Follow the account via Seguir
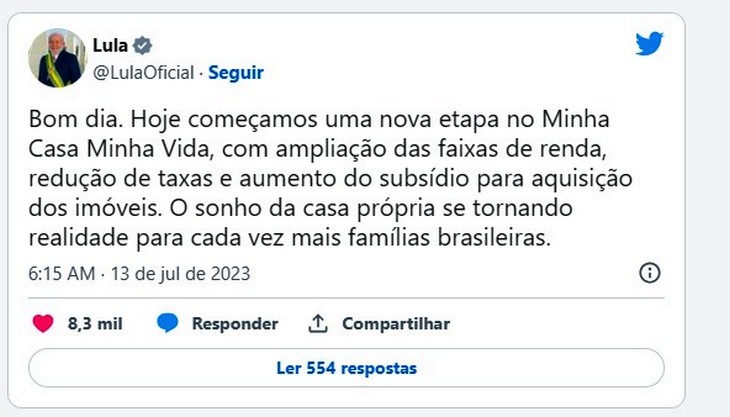730x417 pixels. 236,73
